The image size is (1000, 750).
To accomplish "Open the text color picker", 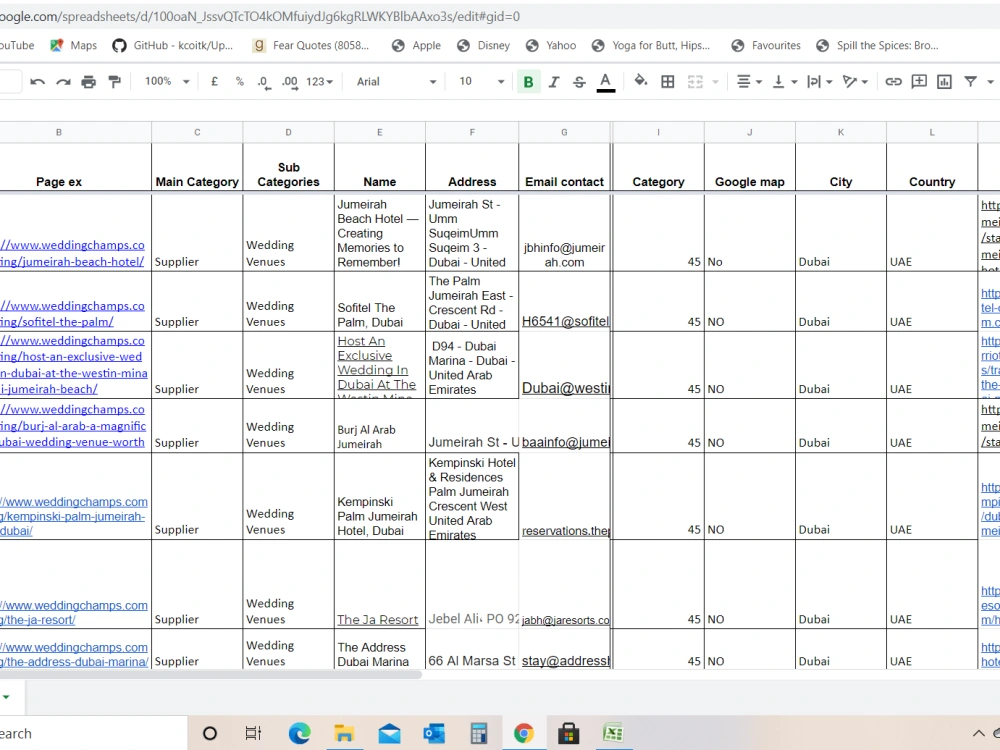I will 606,82.
